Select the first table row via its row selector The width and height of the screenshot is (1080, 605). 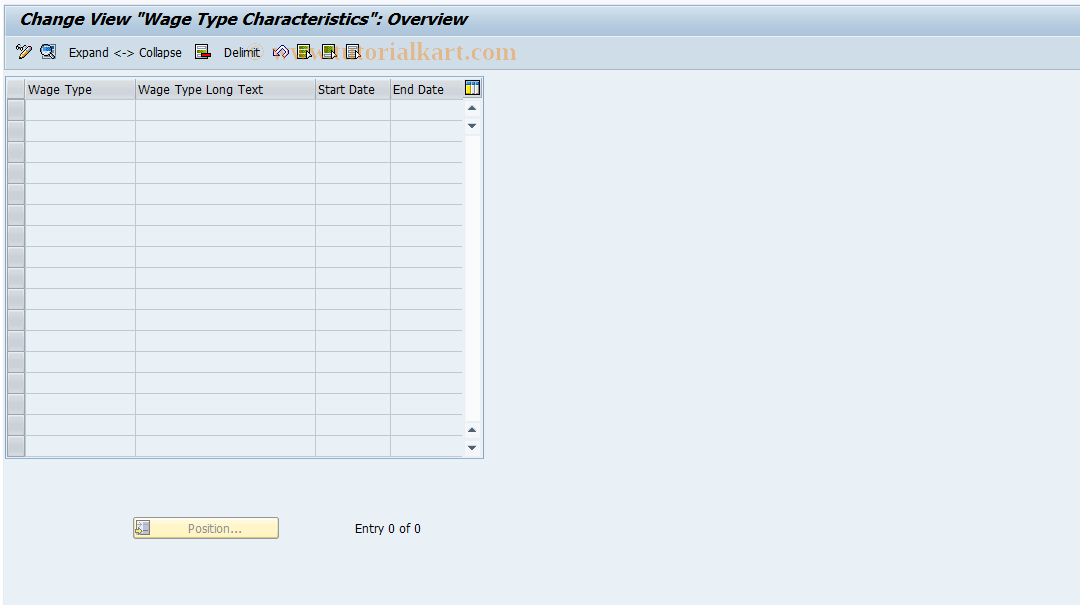tap(16, 110)
